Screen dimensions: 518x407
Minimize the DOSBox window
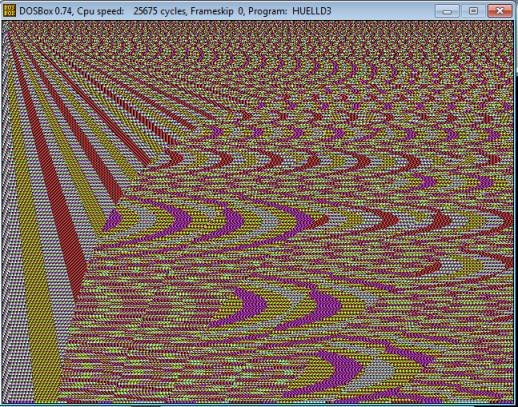447,11
